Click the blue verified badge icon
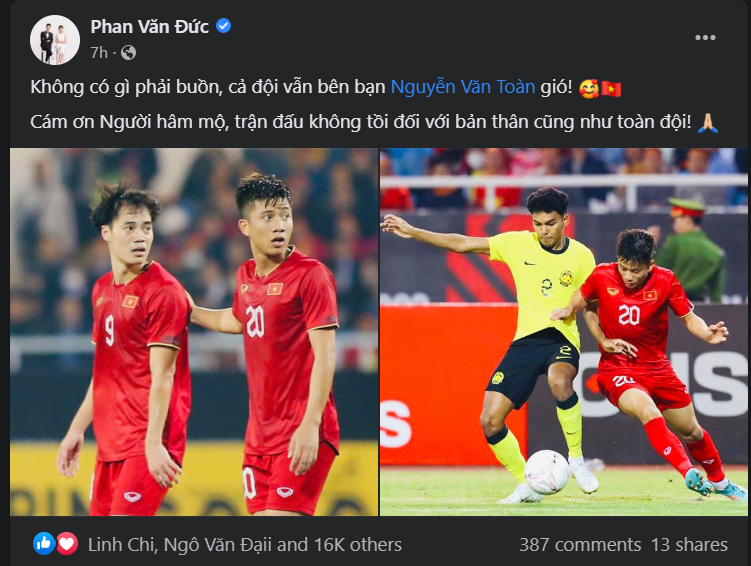The image size is (751, 566). tap(224, 26)
